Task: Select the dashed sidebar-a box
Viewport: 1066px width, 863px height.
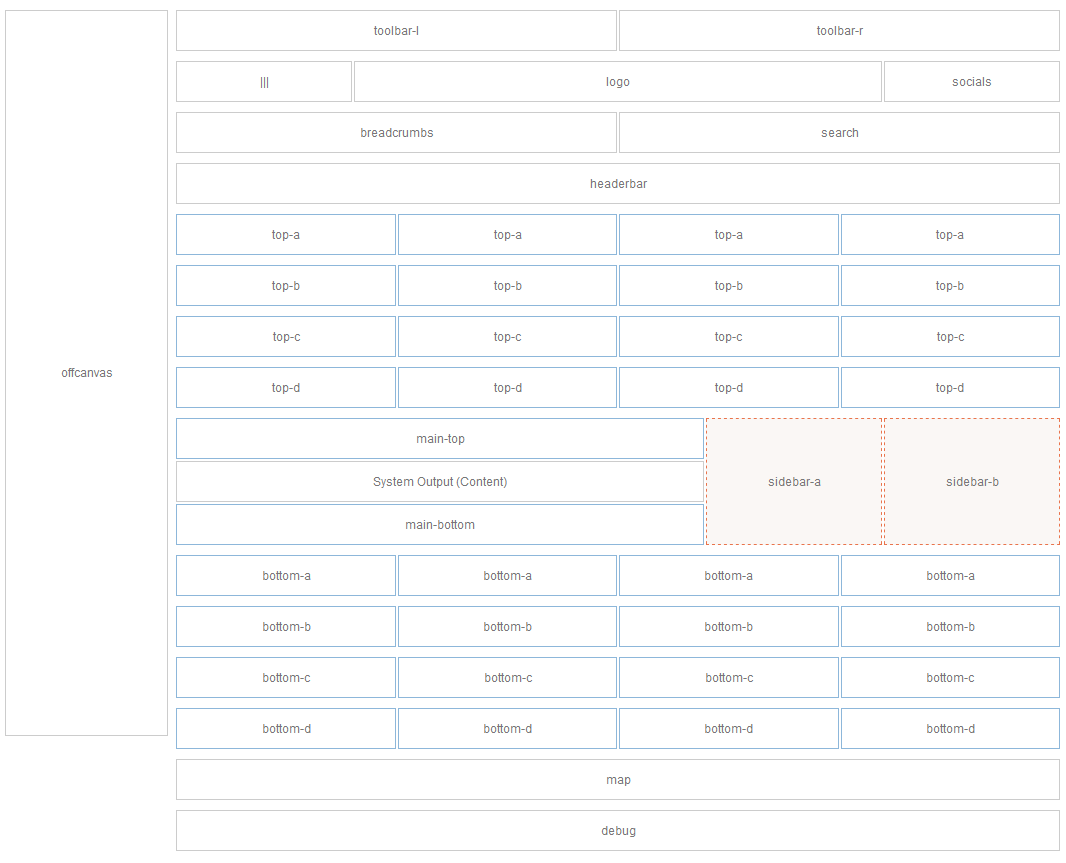Action: 794,481
